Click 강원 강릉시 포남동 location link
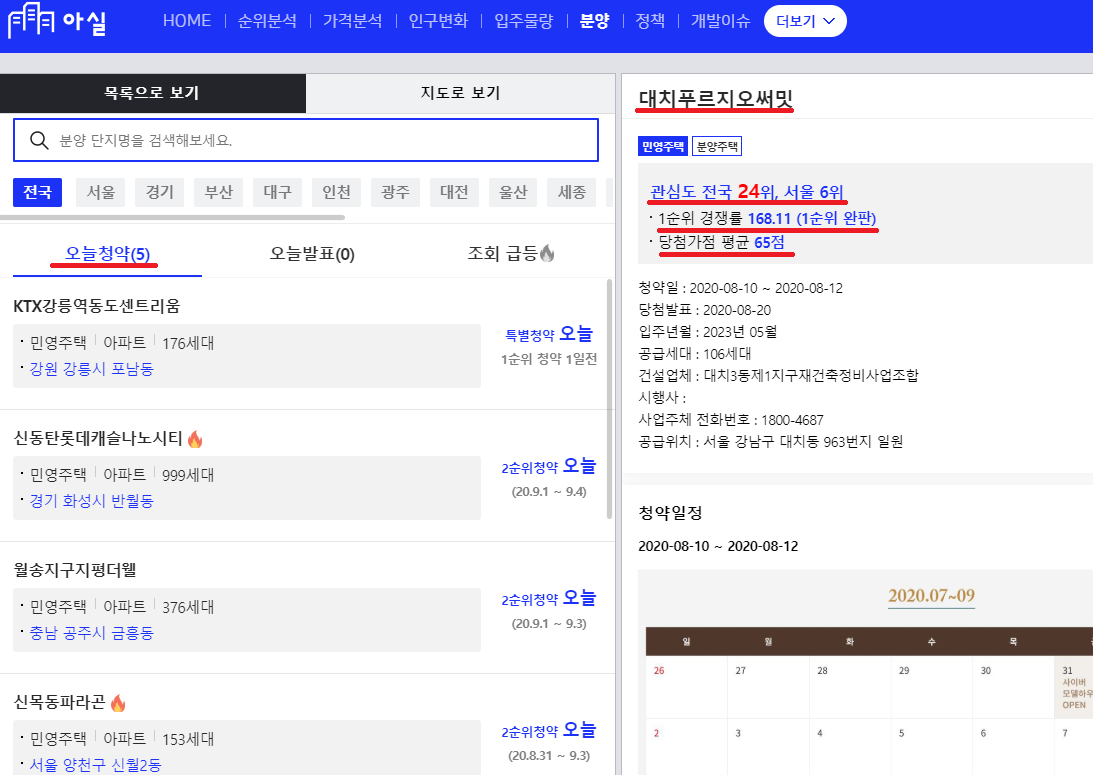 click(x=91, y=369)
